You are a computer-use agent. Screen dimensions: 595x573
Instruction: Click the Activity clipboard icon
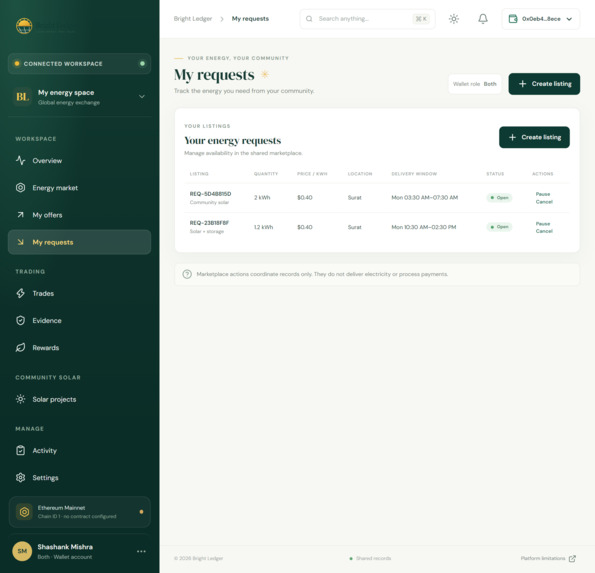(x=20, y=450)
